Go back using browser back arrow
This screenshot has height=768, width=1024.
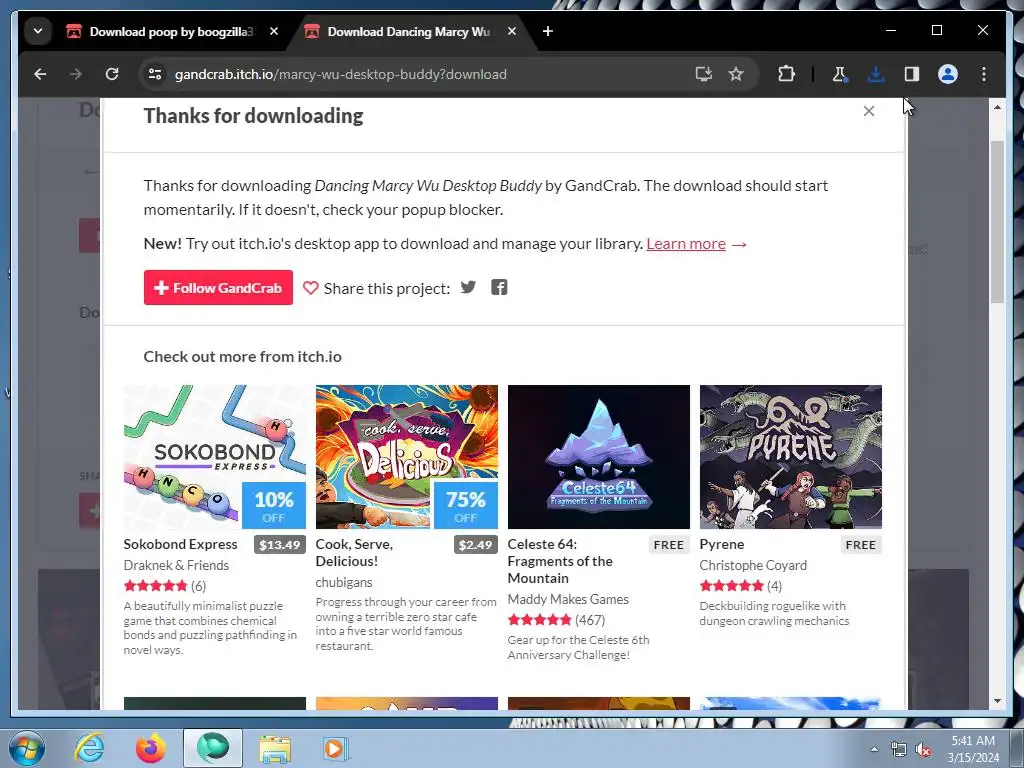(40, 74)
